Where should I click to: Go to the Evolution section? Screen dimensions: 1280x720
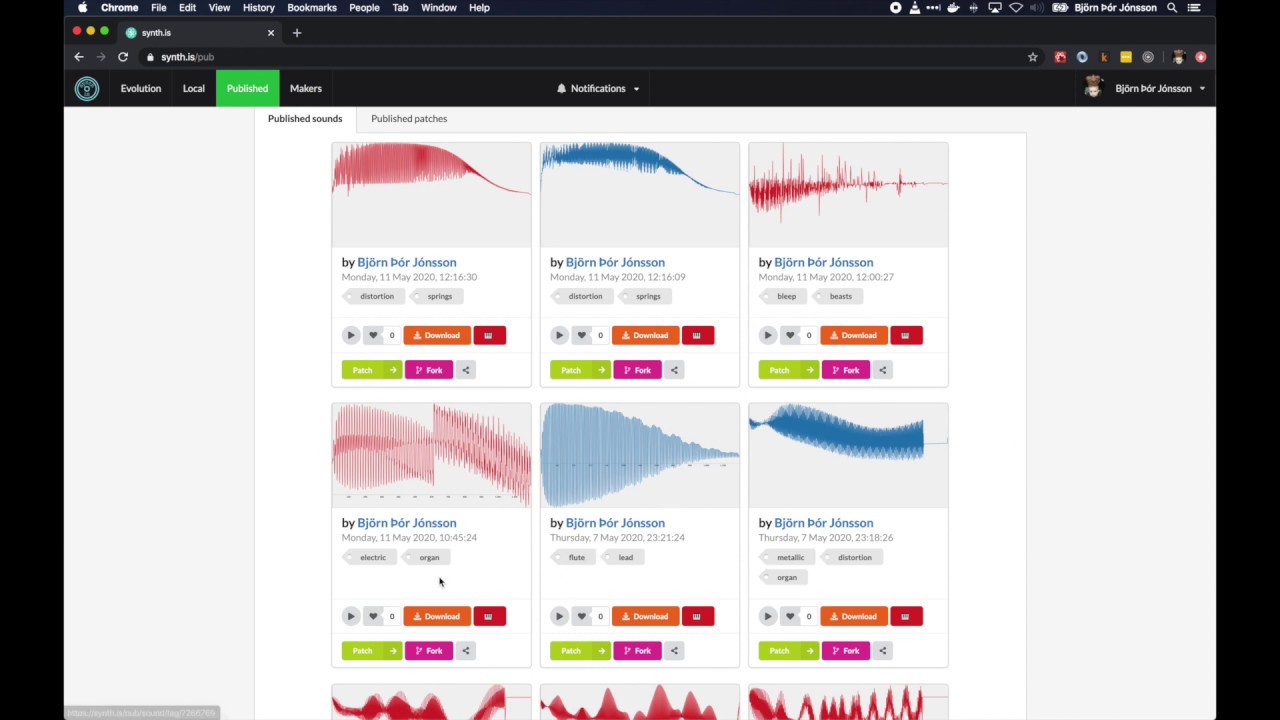[x=141, y=89]
